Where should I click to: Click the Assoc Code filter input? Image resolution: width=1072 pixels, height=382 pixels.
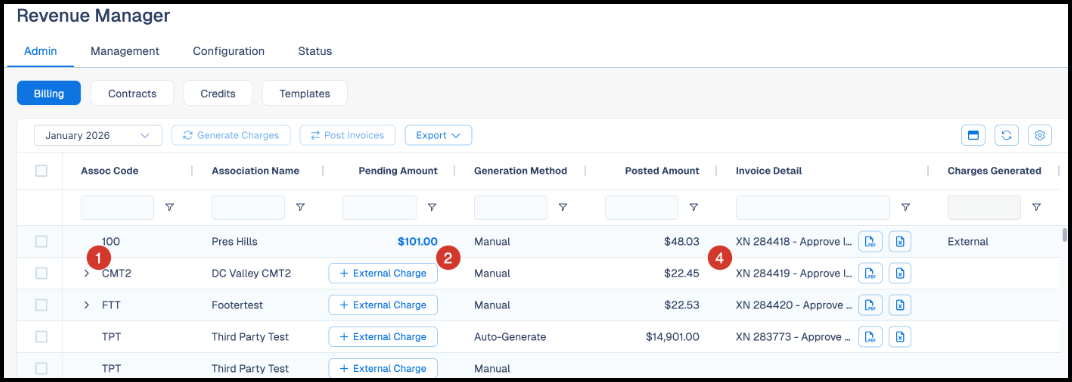point(118,207)
